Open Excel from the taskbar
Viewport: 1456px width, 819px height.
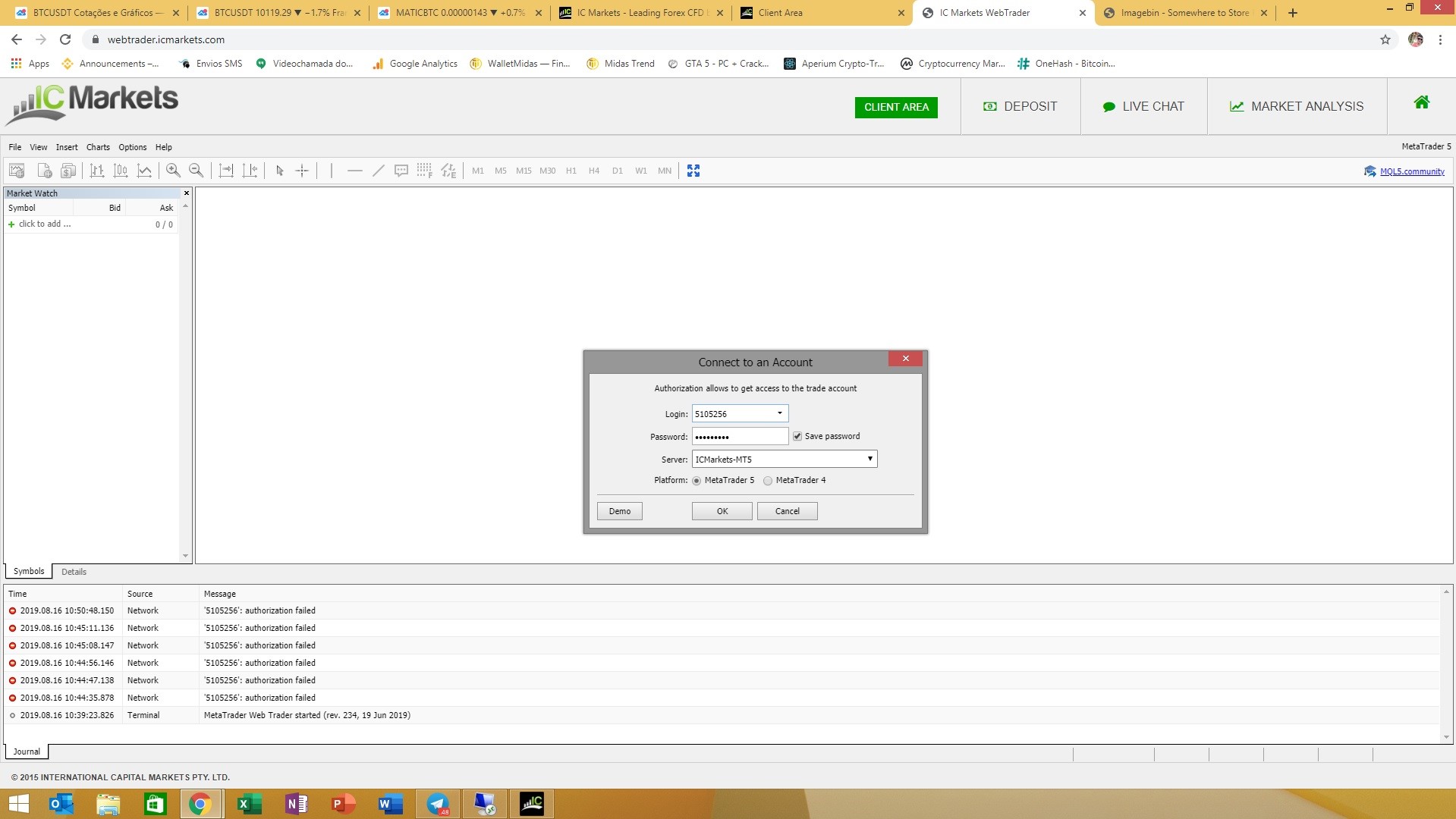(248, 804)
